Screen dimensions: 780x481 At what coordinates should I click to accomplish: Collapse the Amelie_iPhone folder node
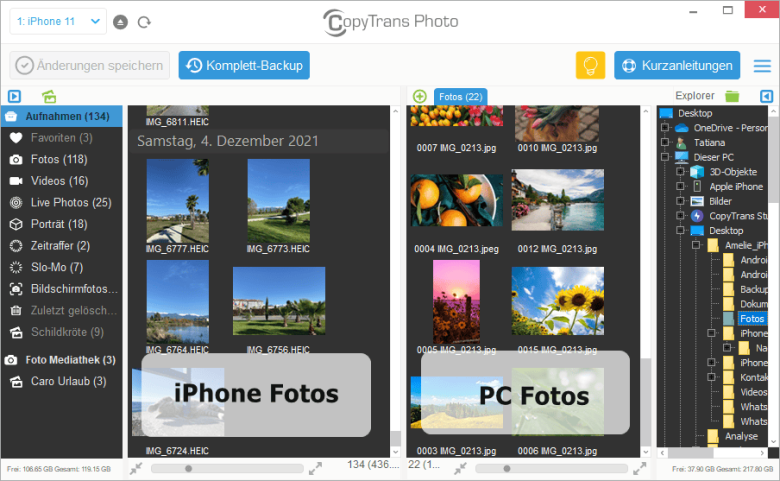pyautogui.click(x=696, y=245)
